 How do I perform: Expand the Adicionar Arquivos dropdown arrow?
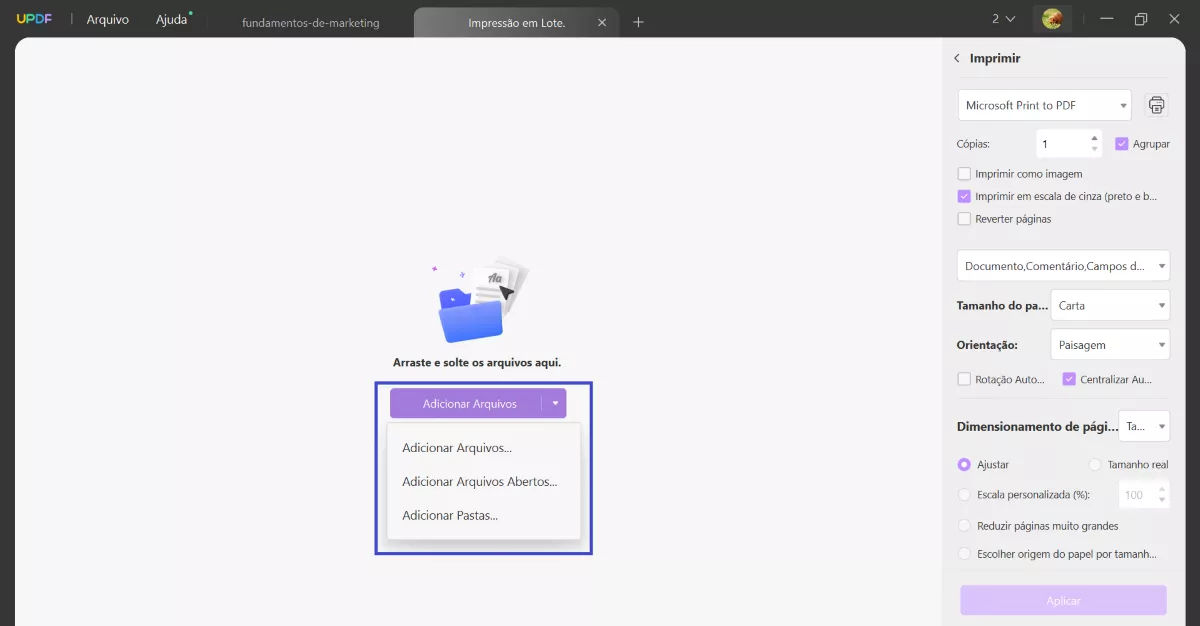coord(556,402)
